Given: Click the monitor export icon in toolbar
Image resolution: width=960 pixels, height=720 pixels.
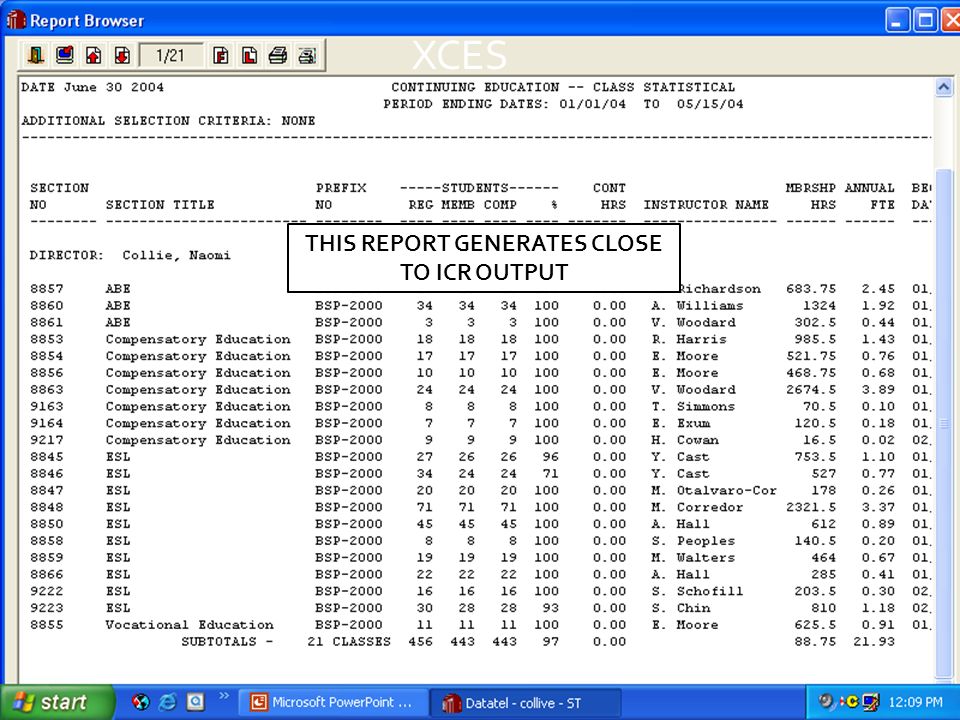Looking at the screenshot, I should [x=64, y=56].
